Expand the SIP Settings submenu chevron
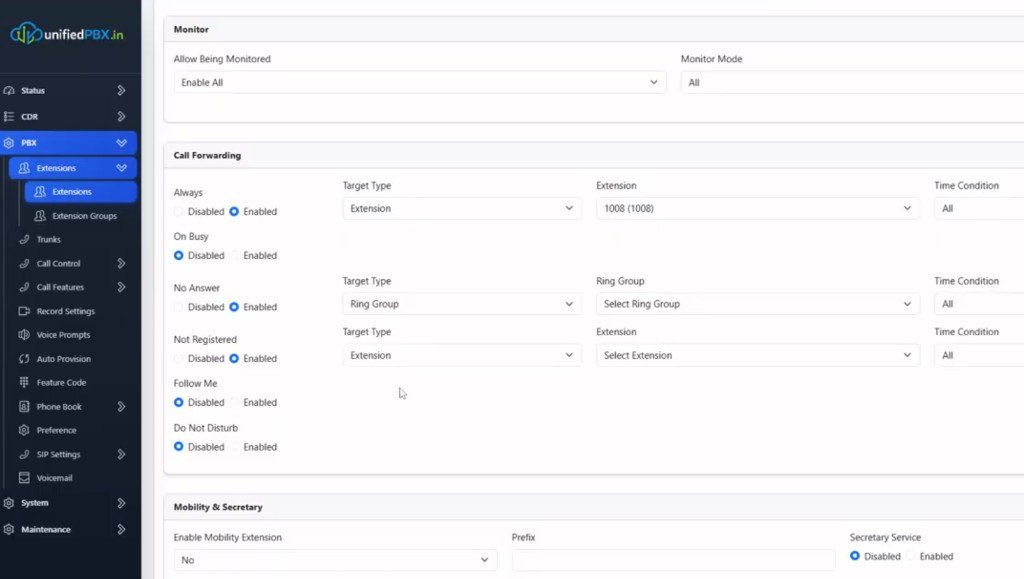Viewport: 1024px width, 579px height. click(121, 454)
